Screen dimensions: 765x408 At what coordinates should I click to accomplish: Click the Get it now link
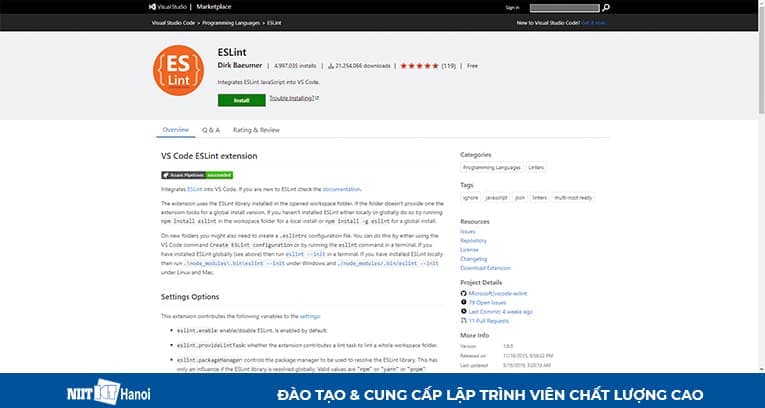click(594, 23)
